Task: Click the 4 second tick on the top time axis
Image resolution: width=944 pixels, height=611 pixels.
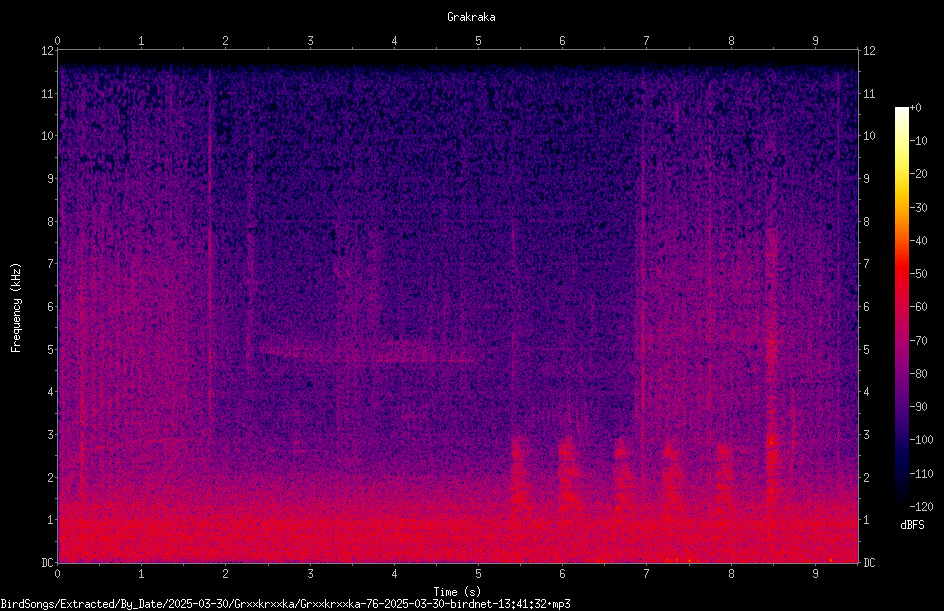Action: [394, 41]
